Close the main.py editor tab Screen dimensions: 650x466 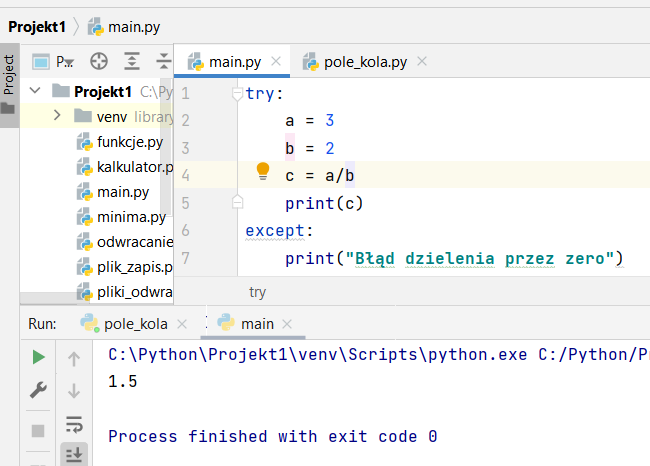[x=276, y=61]
